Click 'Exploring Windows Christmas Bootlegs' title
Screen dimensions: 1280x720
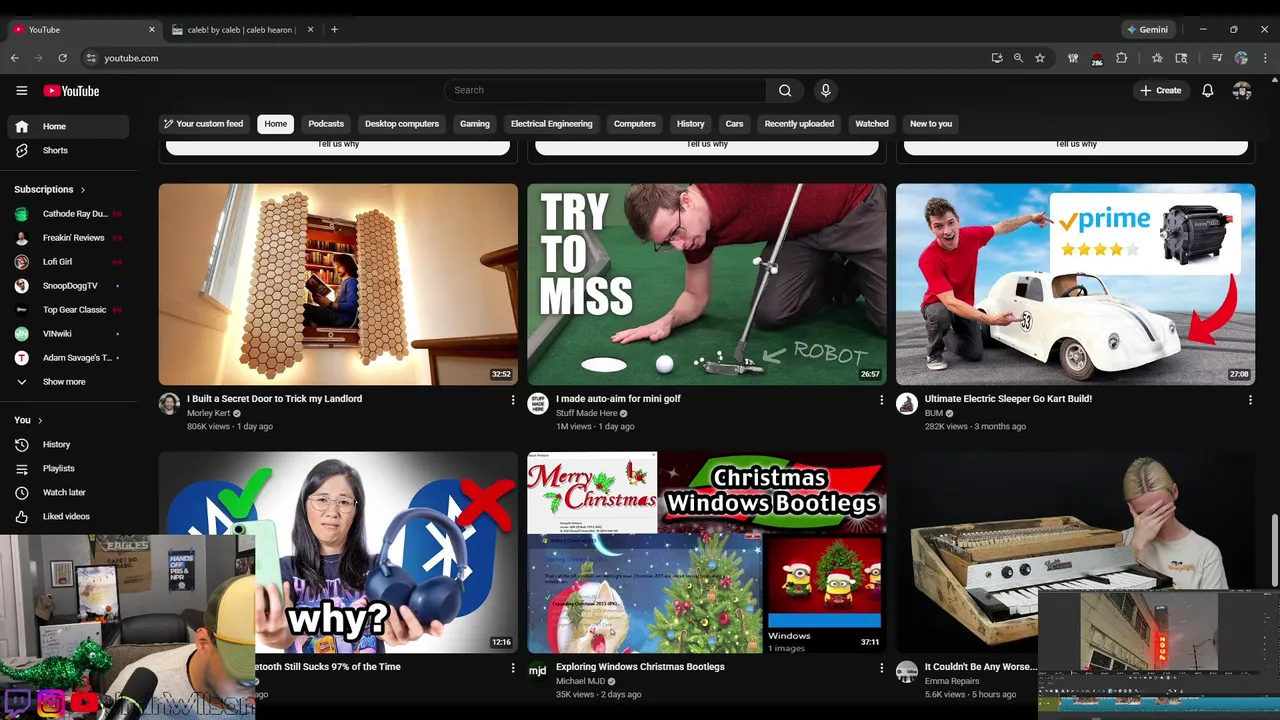click(640, 667)
